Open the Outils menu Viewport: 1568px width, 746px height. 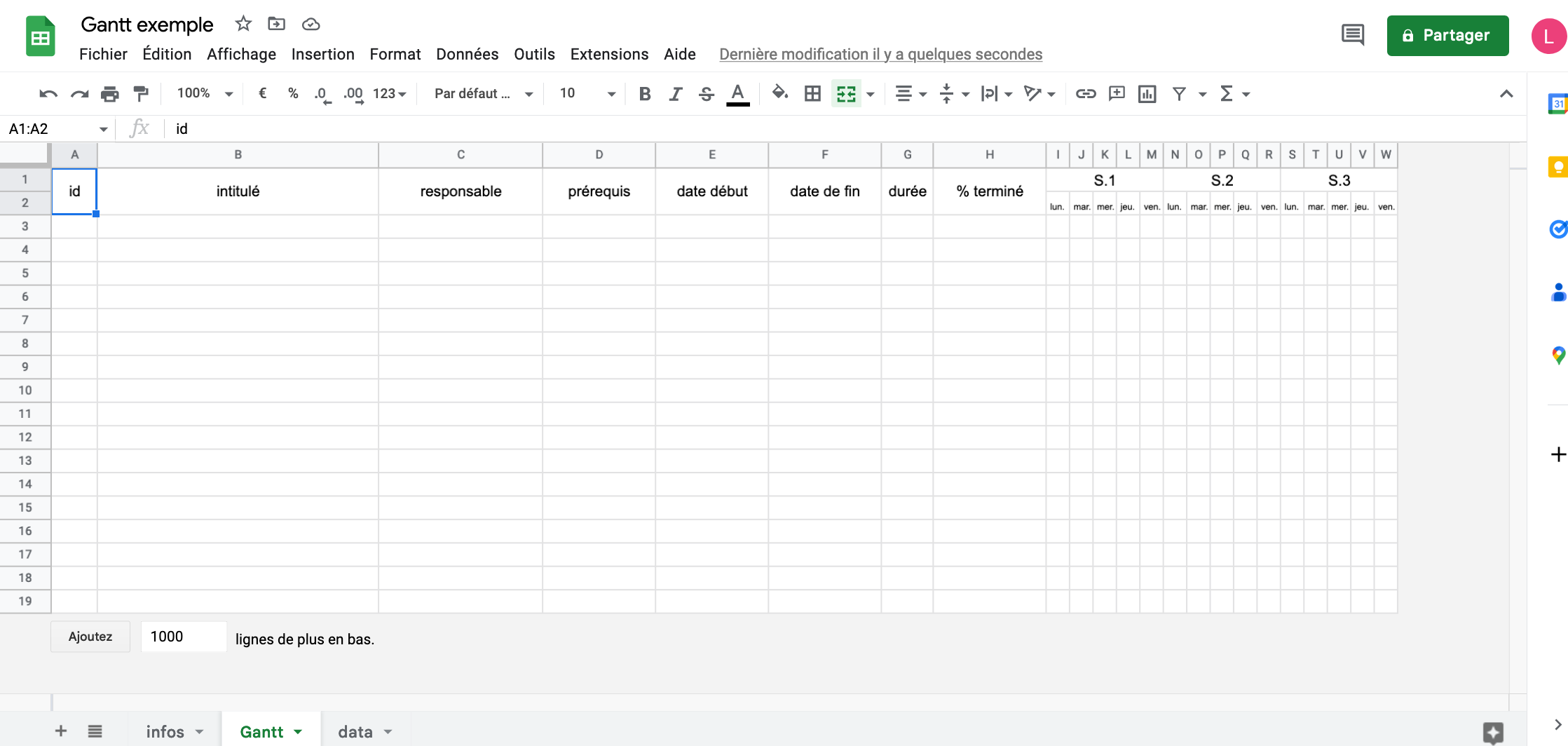click(534, 54)
